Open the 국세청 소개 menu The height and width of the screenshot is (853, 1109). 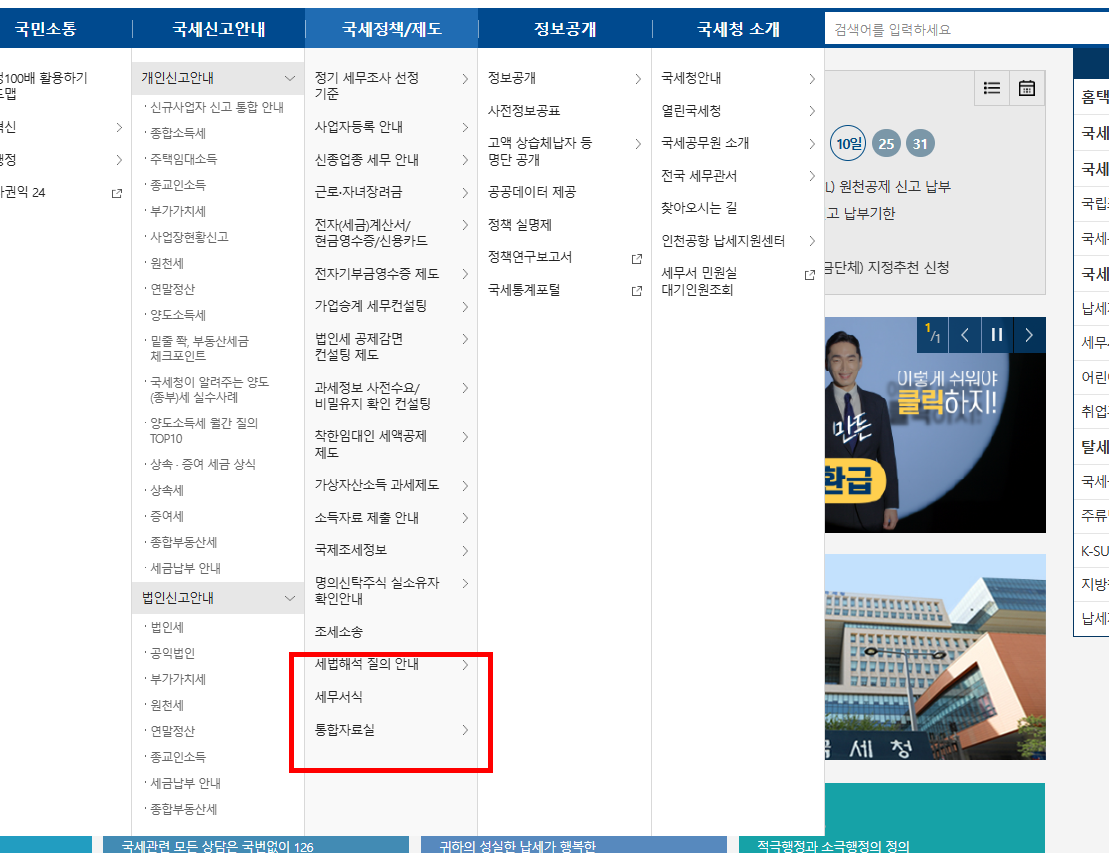736,29
